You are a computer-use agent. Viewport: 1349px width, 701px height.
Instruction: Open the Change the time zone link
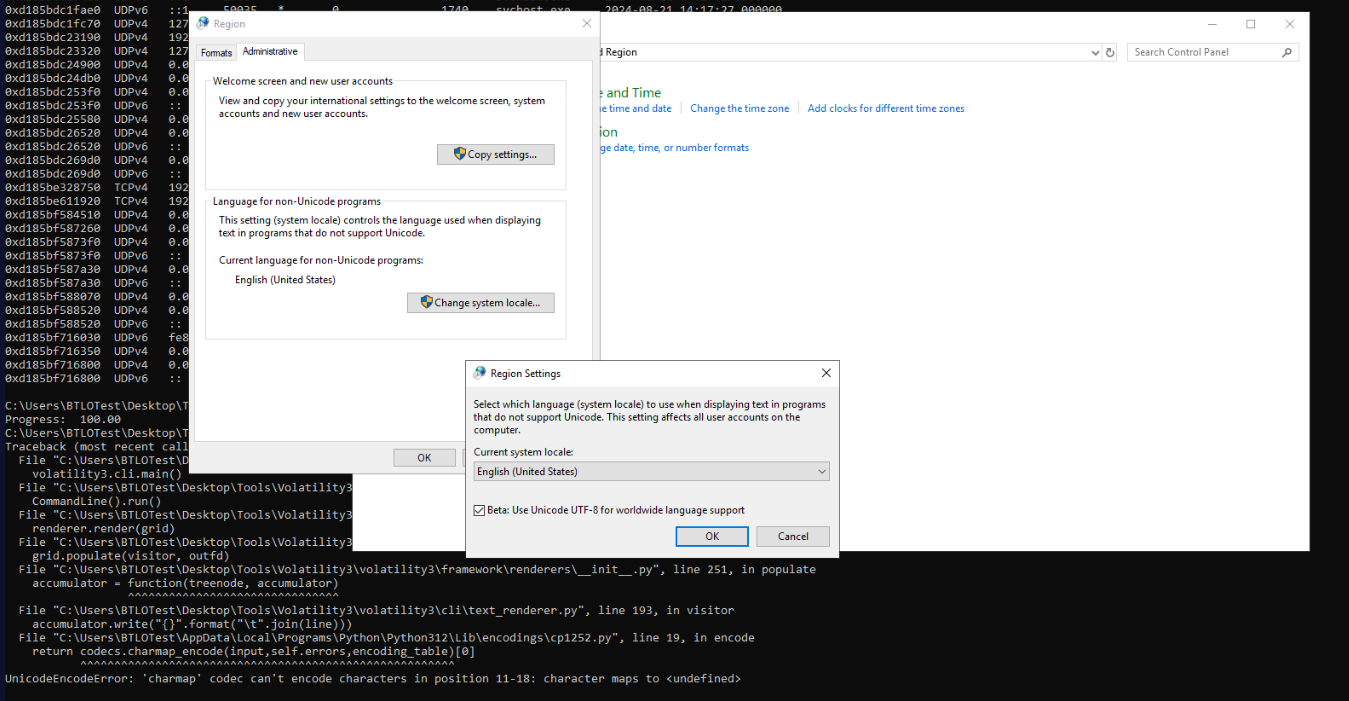pos(739,108)
